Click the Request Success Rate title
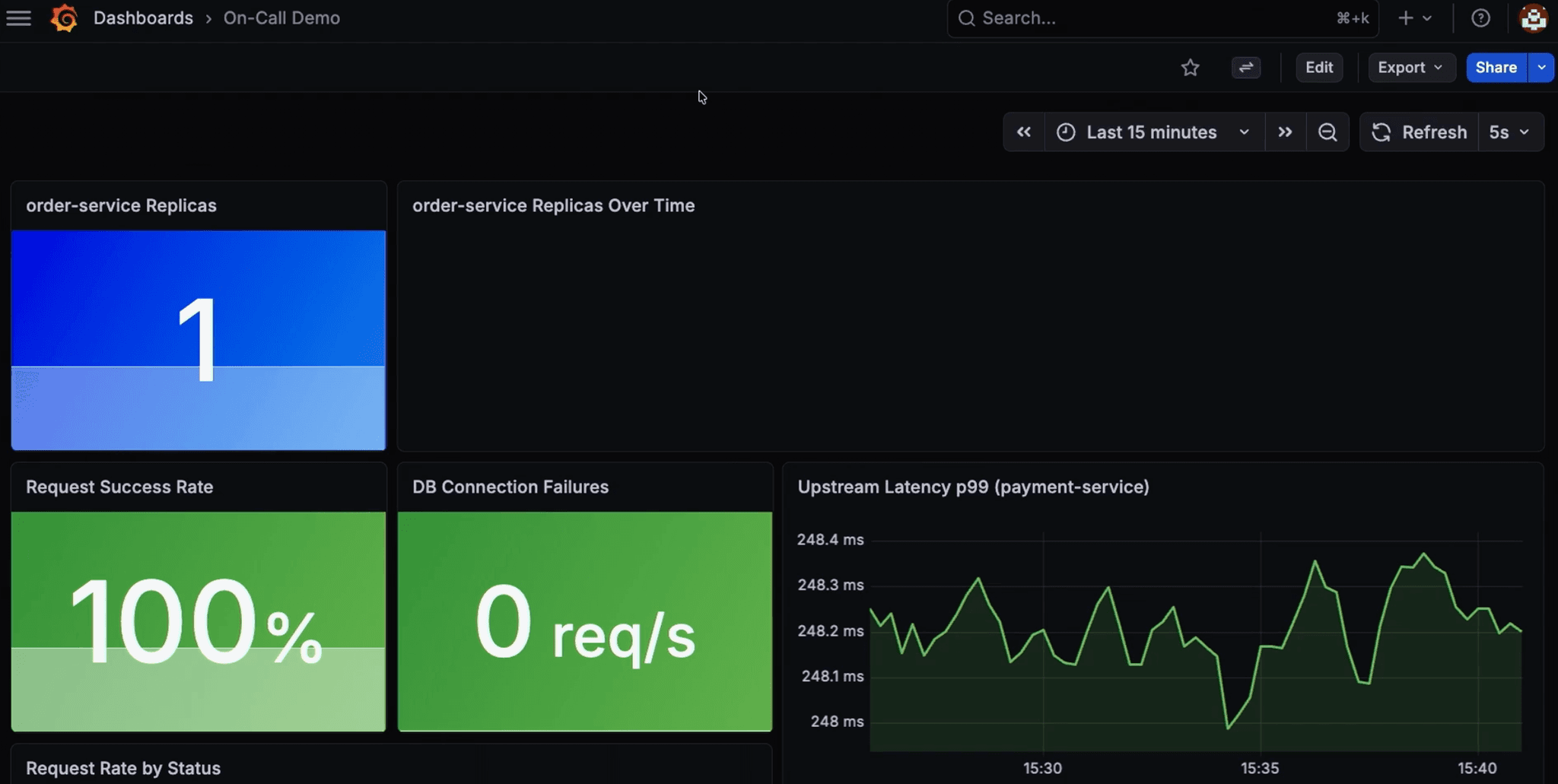1558x784 pixels. pos(119,487)
